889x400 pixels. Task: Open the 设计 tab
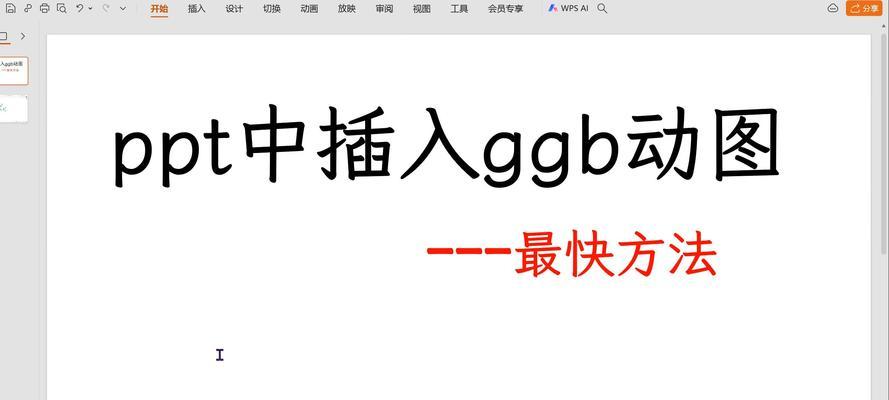coord(234,9)
